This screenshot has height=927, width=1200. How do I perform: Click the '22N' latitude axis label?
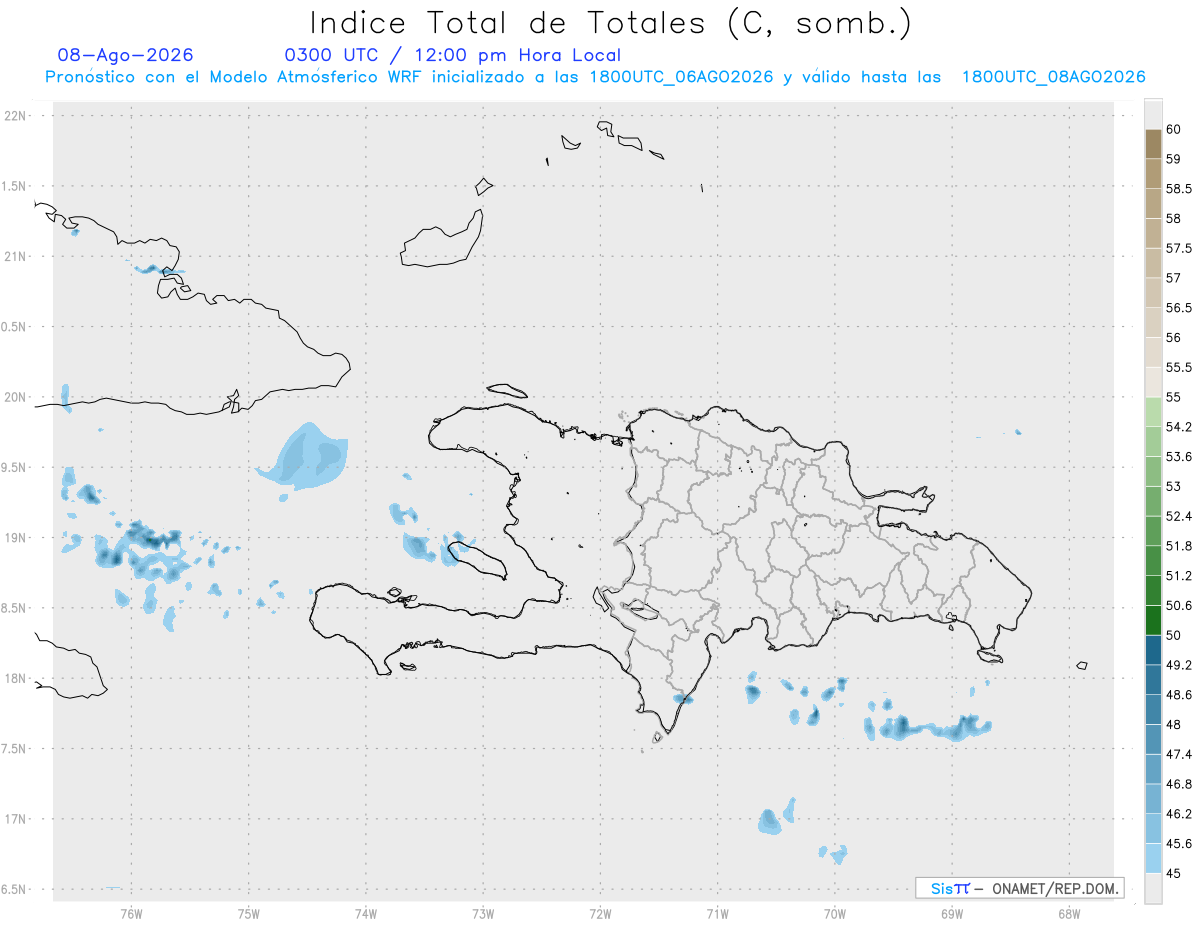pos(17,116)
